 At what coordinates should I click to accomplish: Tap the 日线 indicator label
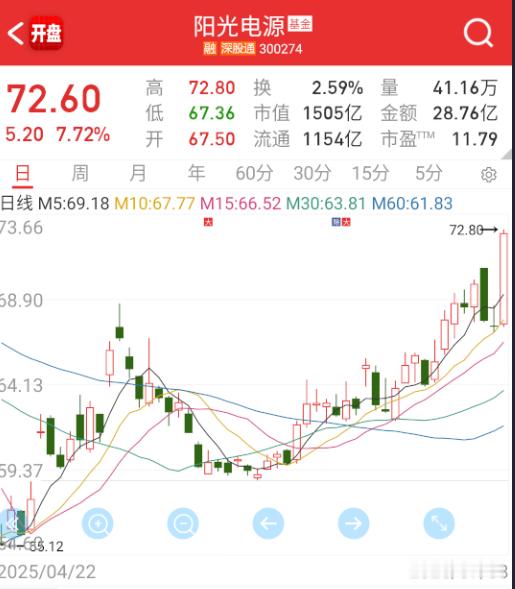17,204
